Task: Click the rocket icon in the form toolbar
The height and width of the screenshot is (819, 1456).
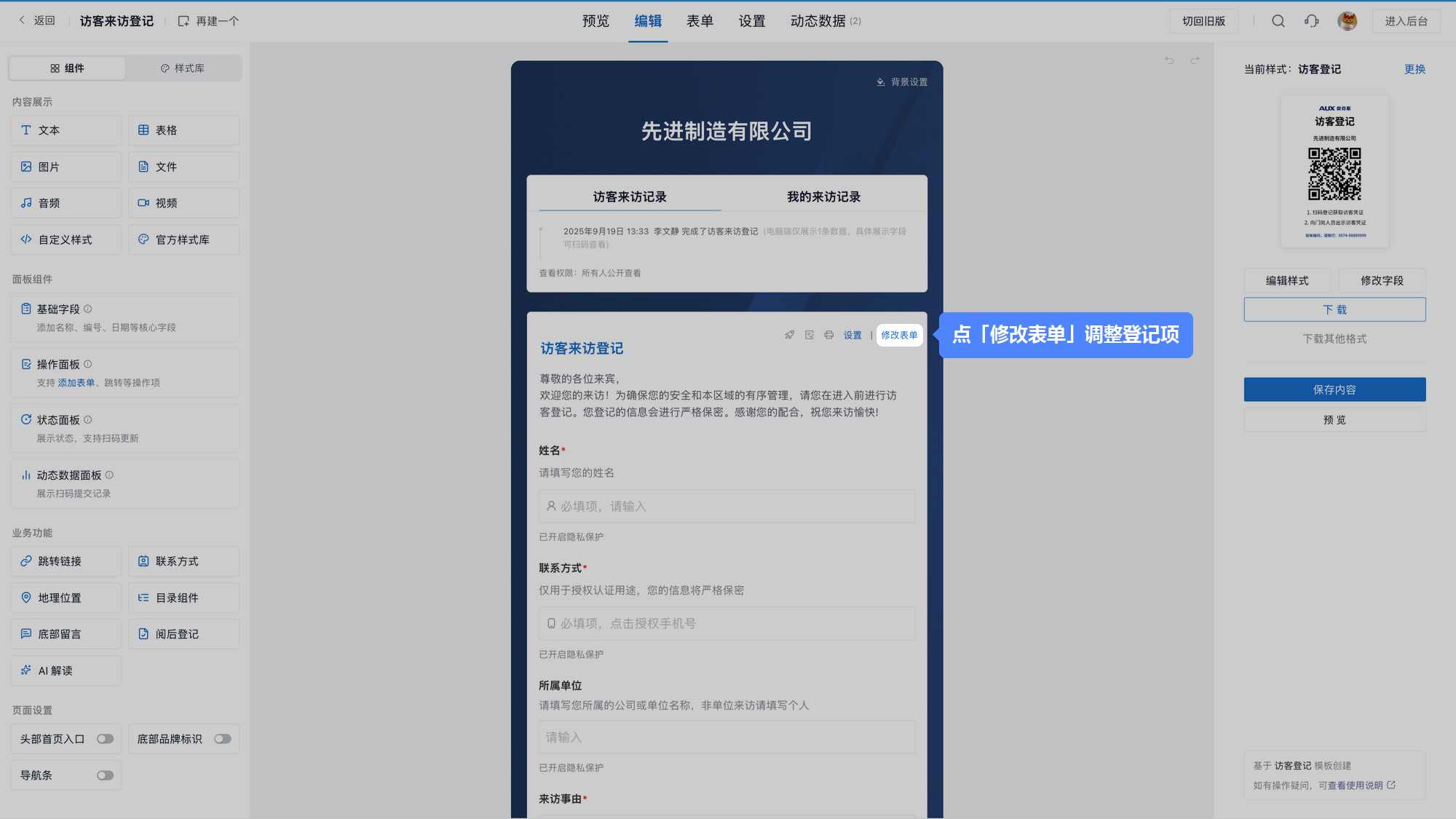Action: tap(790, 335)
